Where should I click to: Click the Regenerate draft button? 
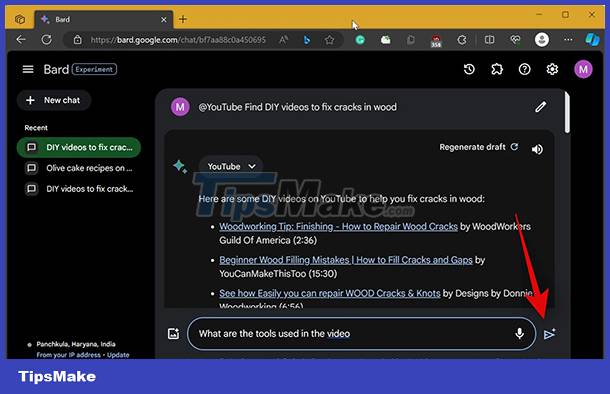[479, 147]
